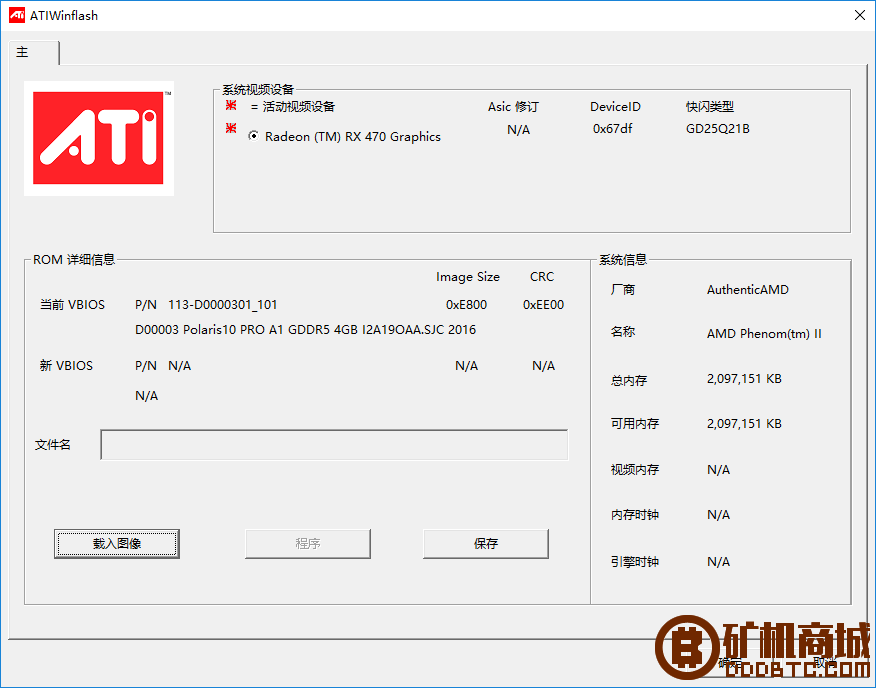Click the AMD Phenom(tm) II name value

pyautogui.click(x=764, y=334)
